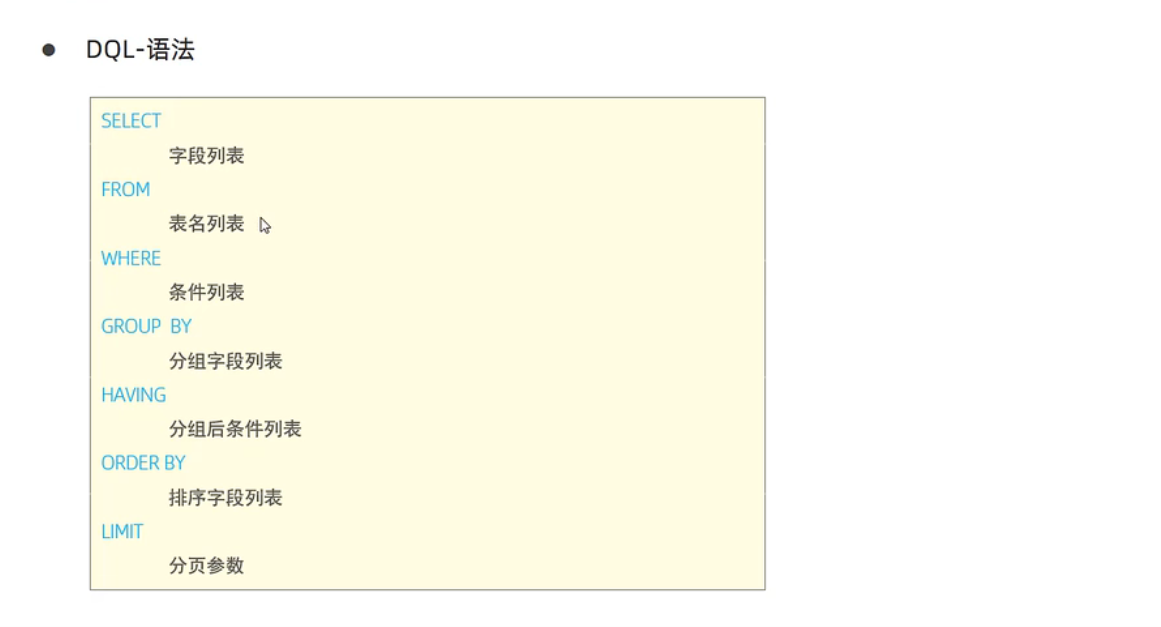Click the HAVING keyword

133,395
